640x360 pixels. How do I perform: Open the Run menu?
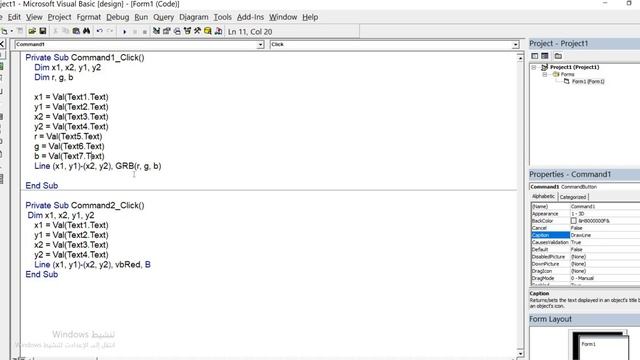141,17
